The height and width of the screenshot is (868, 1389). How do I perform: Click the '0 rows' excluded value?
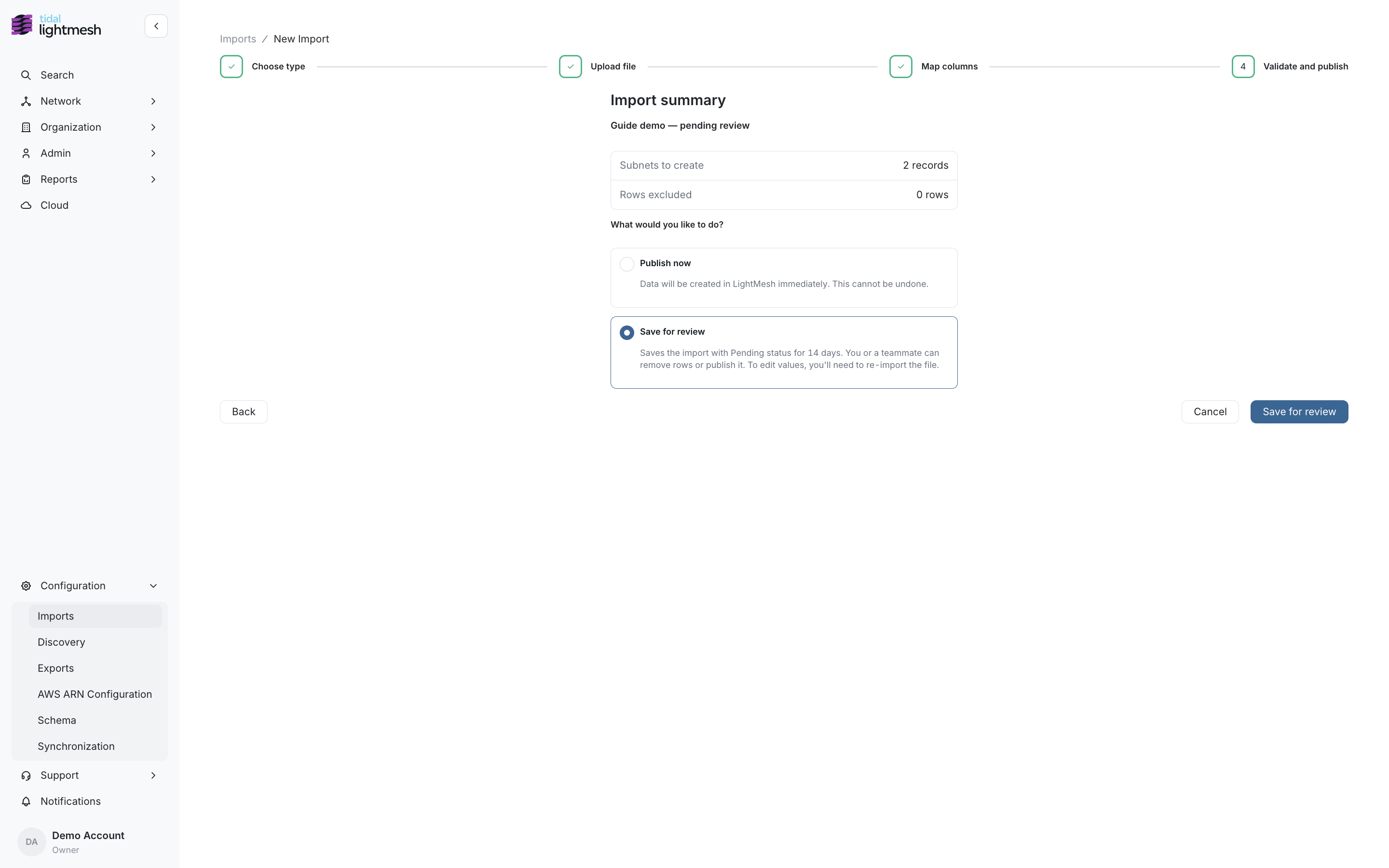coord(932,195)
